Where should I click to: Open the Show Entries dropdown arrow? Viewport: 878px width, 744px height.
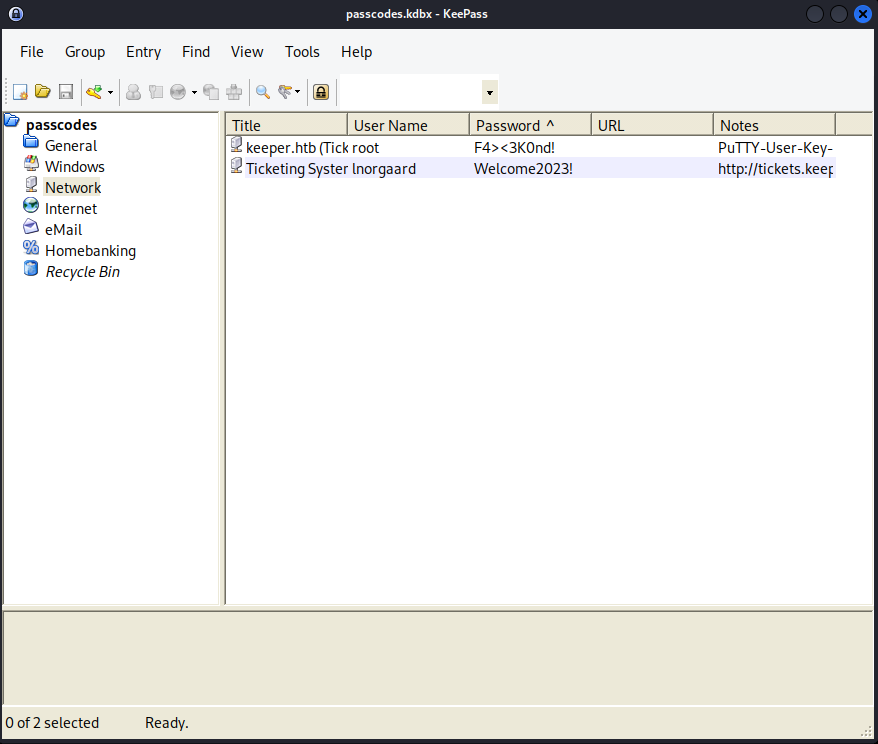[x=297, y=92]
